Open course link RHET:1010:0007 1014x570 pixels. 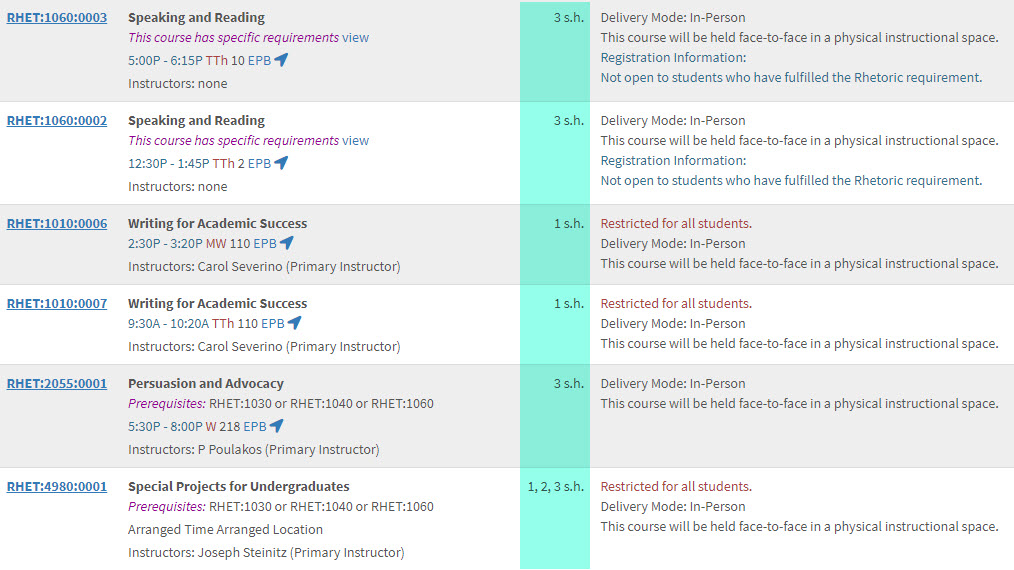click(57, 303)
